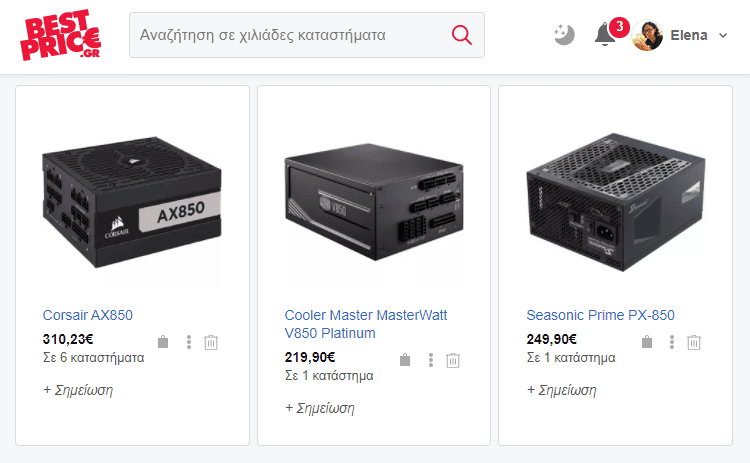
Task: Click the Corsair AX850 product image
Action: tap(132, 202)
